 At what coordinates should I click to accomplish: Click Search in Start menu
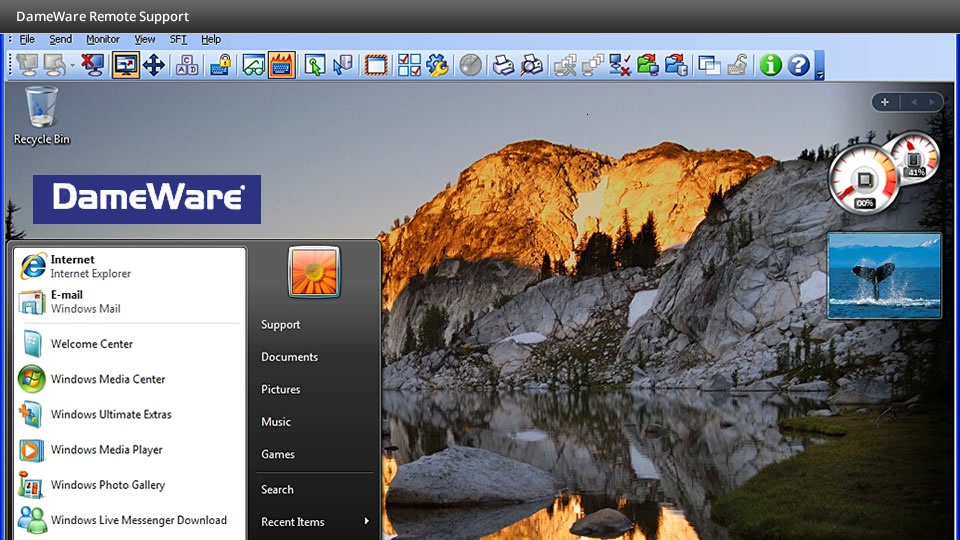[277, 489]
